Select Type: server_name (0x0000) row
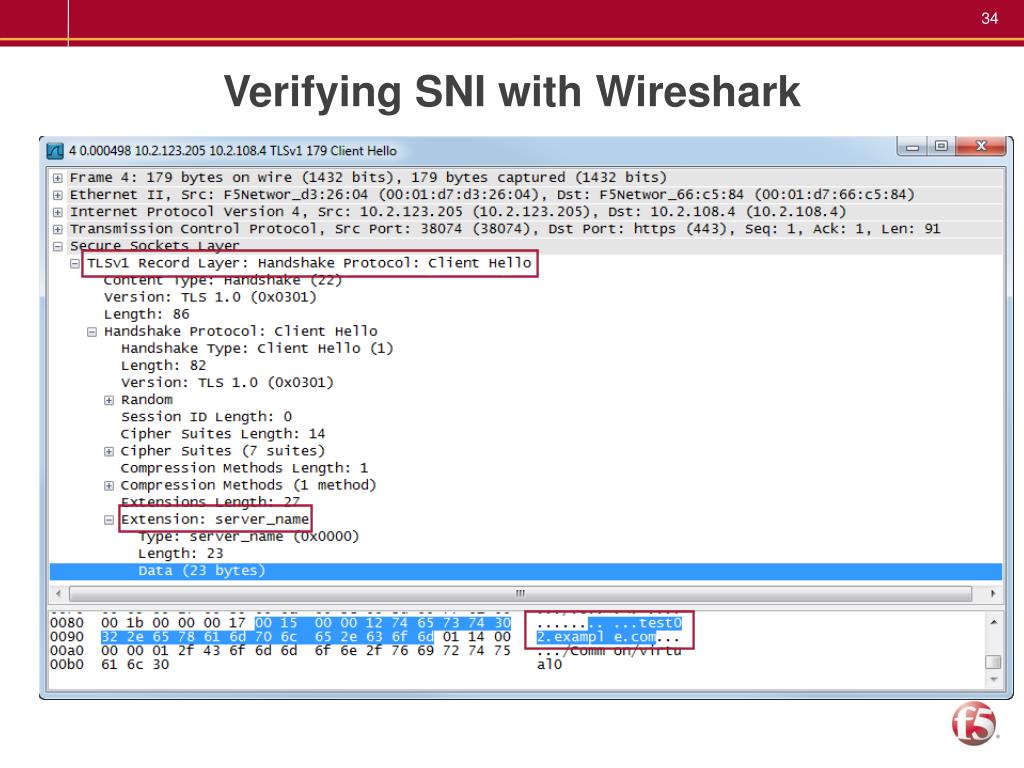Image resolution: width=1024 pixels, height=768 pixels. point(248,537)
